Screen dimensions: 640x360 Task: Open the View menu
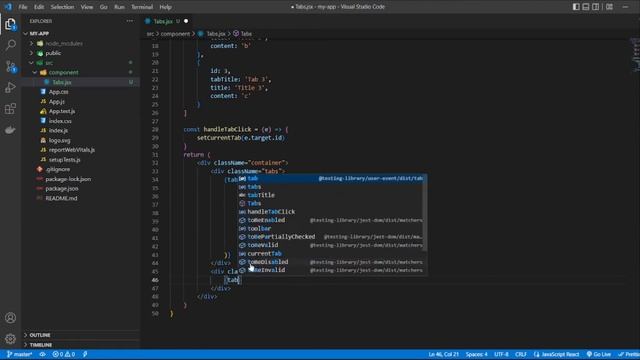point(87,7)
